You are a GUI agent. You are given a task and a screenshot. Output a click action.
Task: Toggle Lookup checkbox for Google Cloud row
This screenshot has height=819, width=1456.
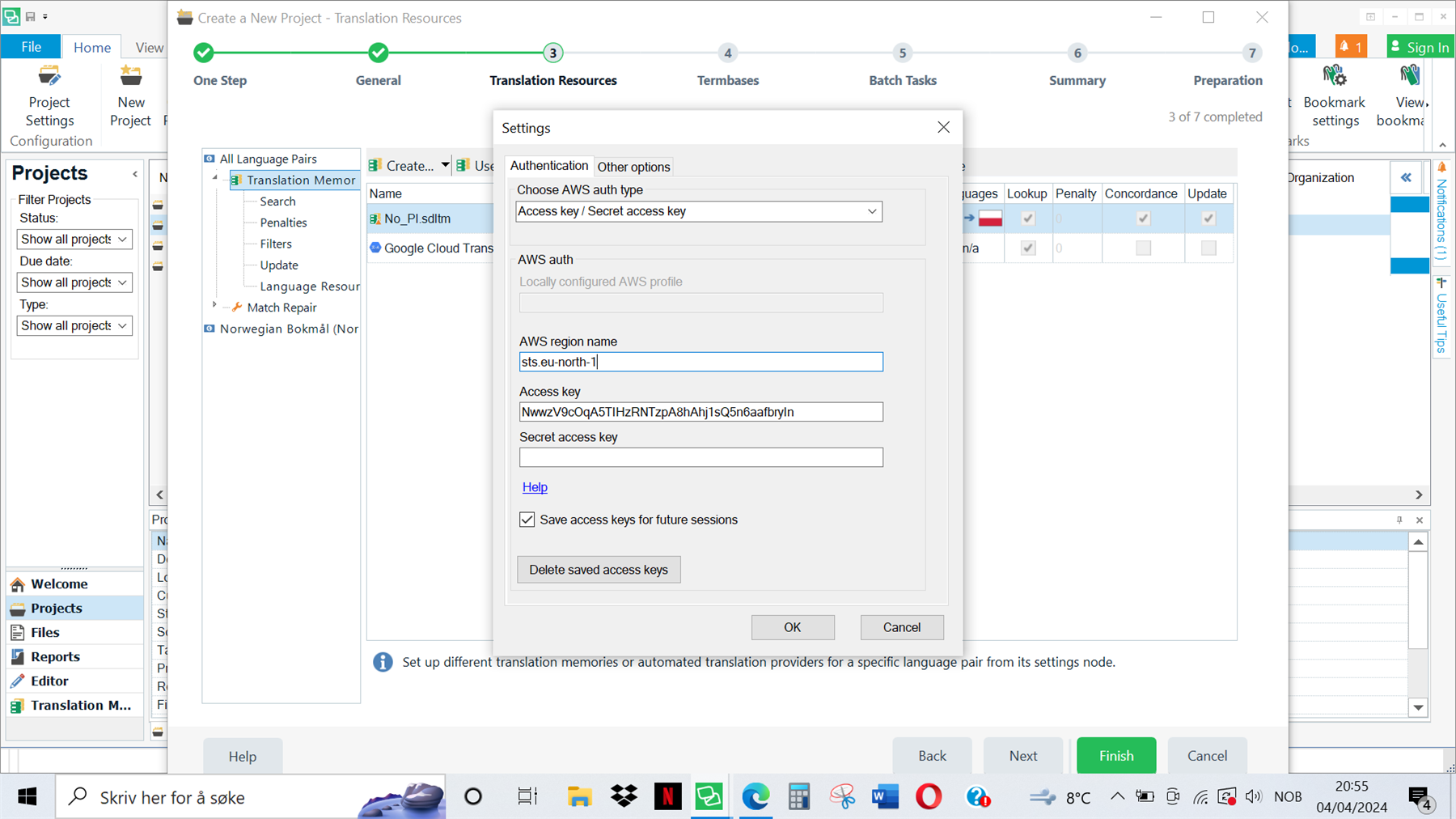coord(1028,248)
